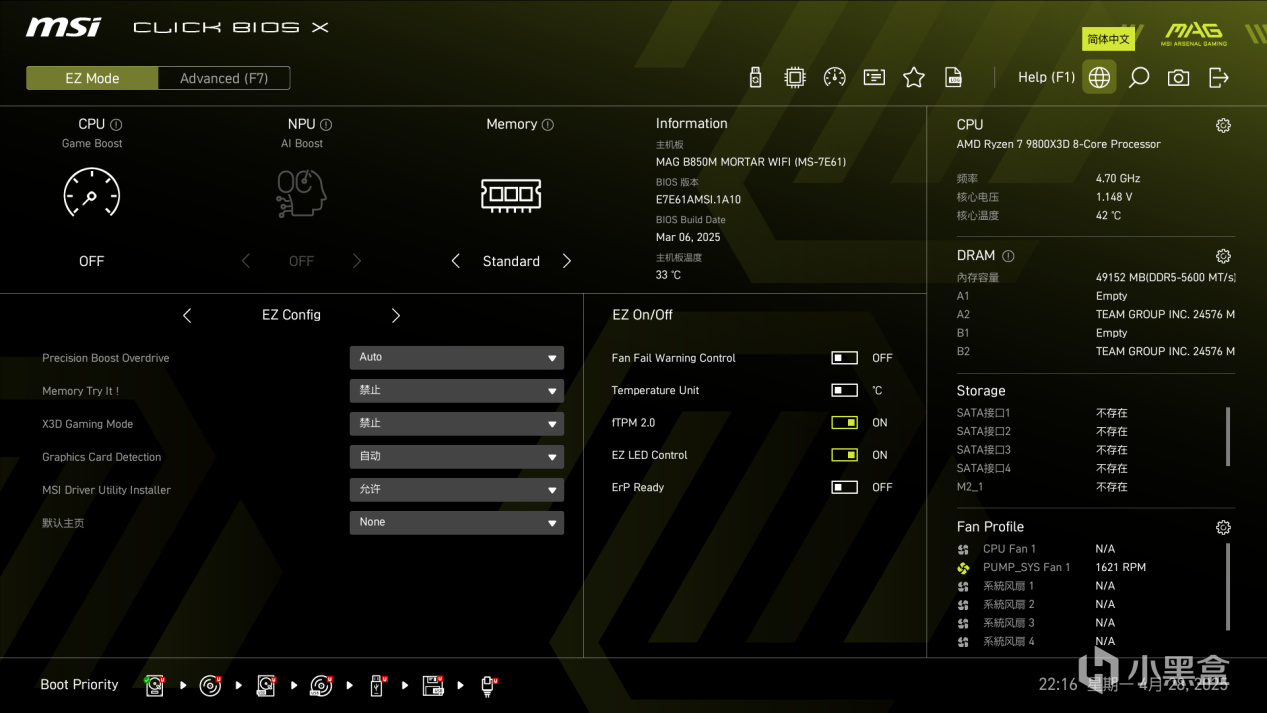Turn off EZ LED Control switch
1267x713 pixels.
click(844, 455)
